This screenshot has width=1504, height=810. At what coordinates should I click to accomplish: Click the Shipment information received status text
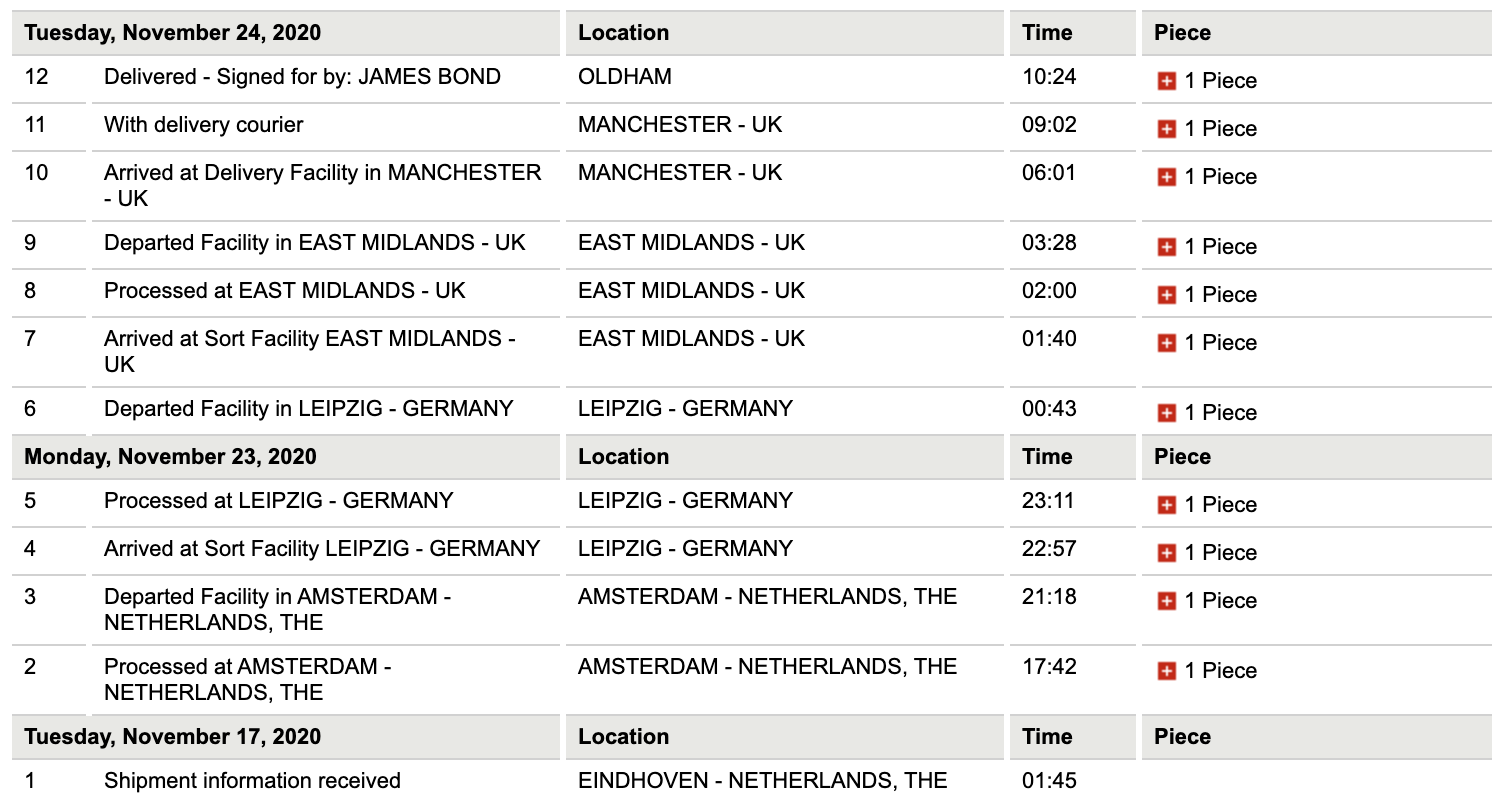(252, 781)
